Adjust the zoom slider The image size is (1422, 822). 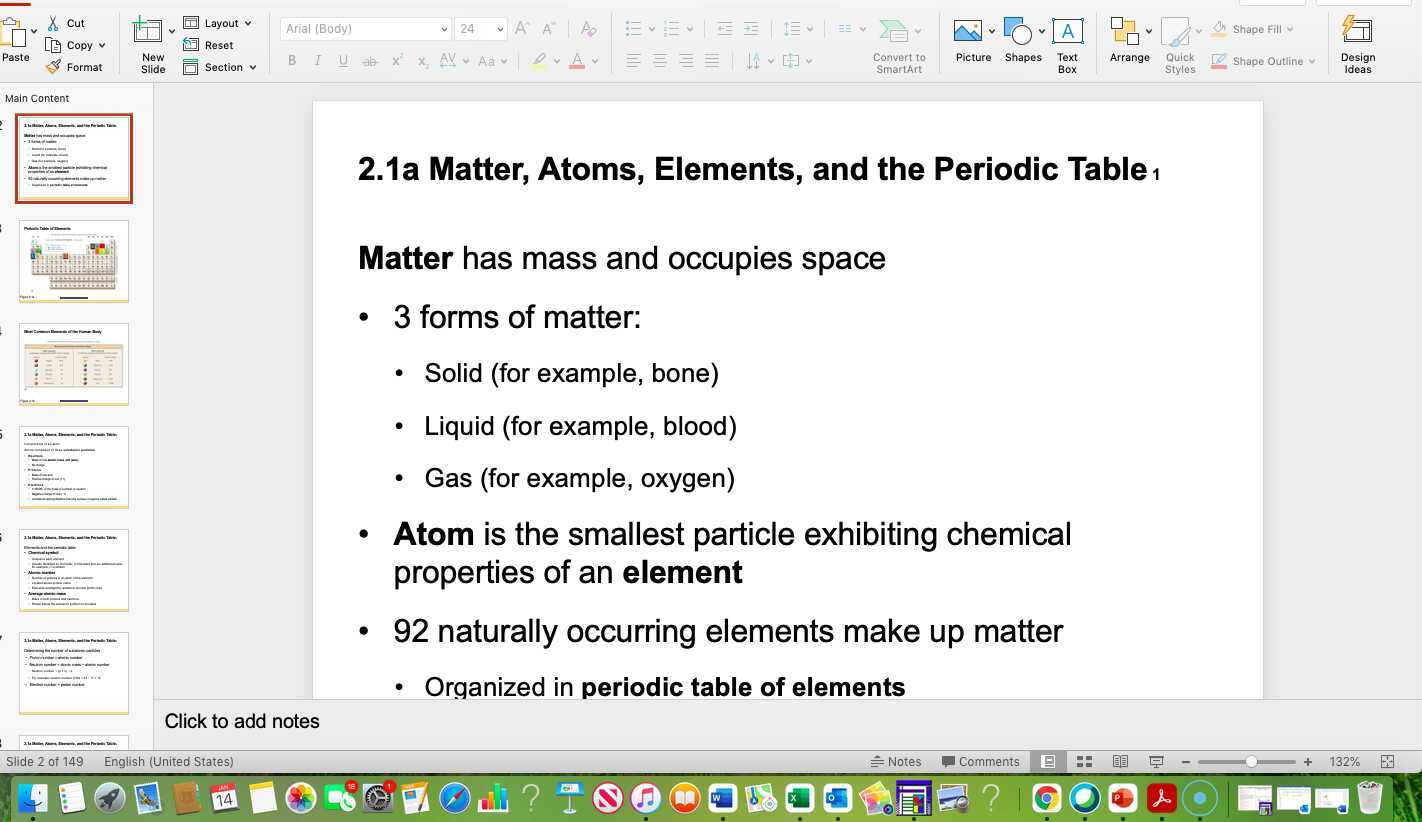[1252, 761]
